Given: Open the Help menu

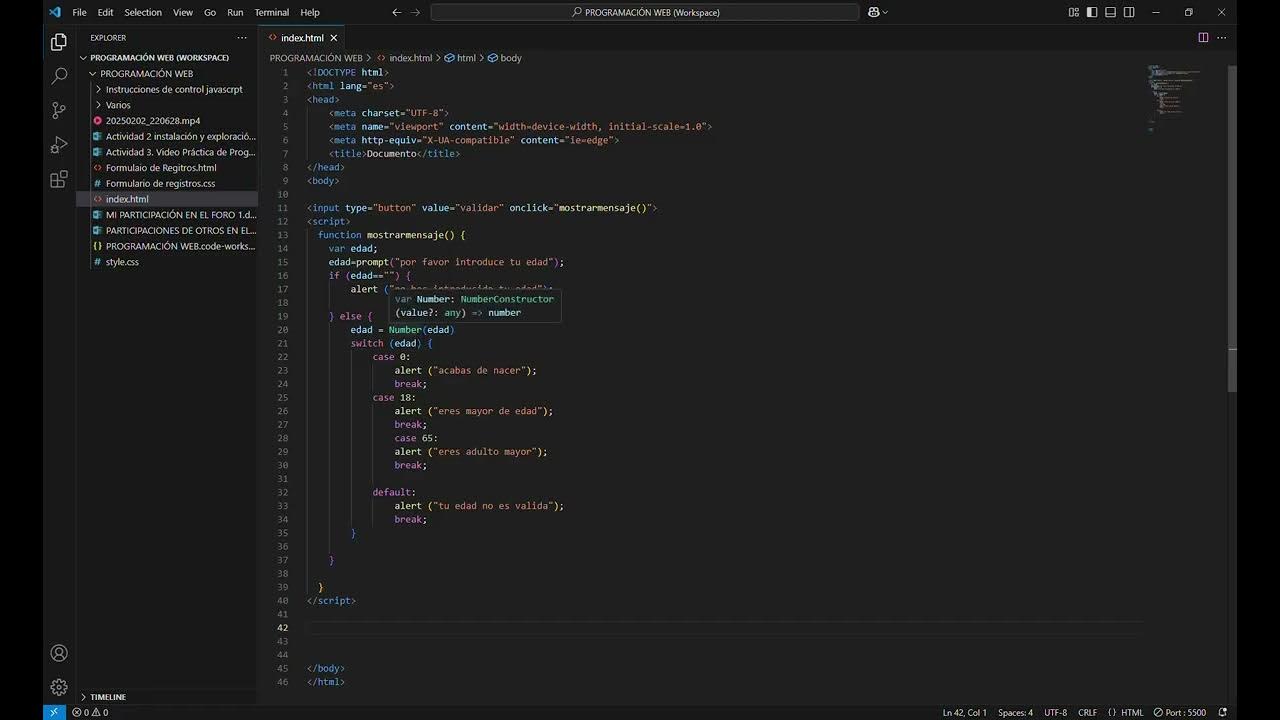Looking at the screenshot, I should [x=310, y=12].
